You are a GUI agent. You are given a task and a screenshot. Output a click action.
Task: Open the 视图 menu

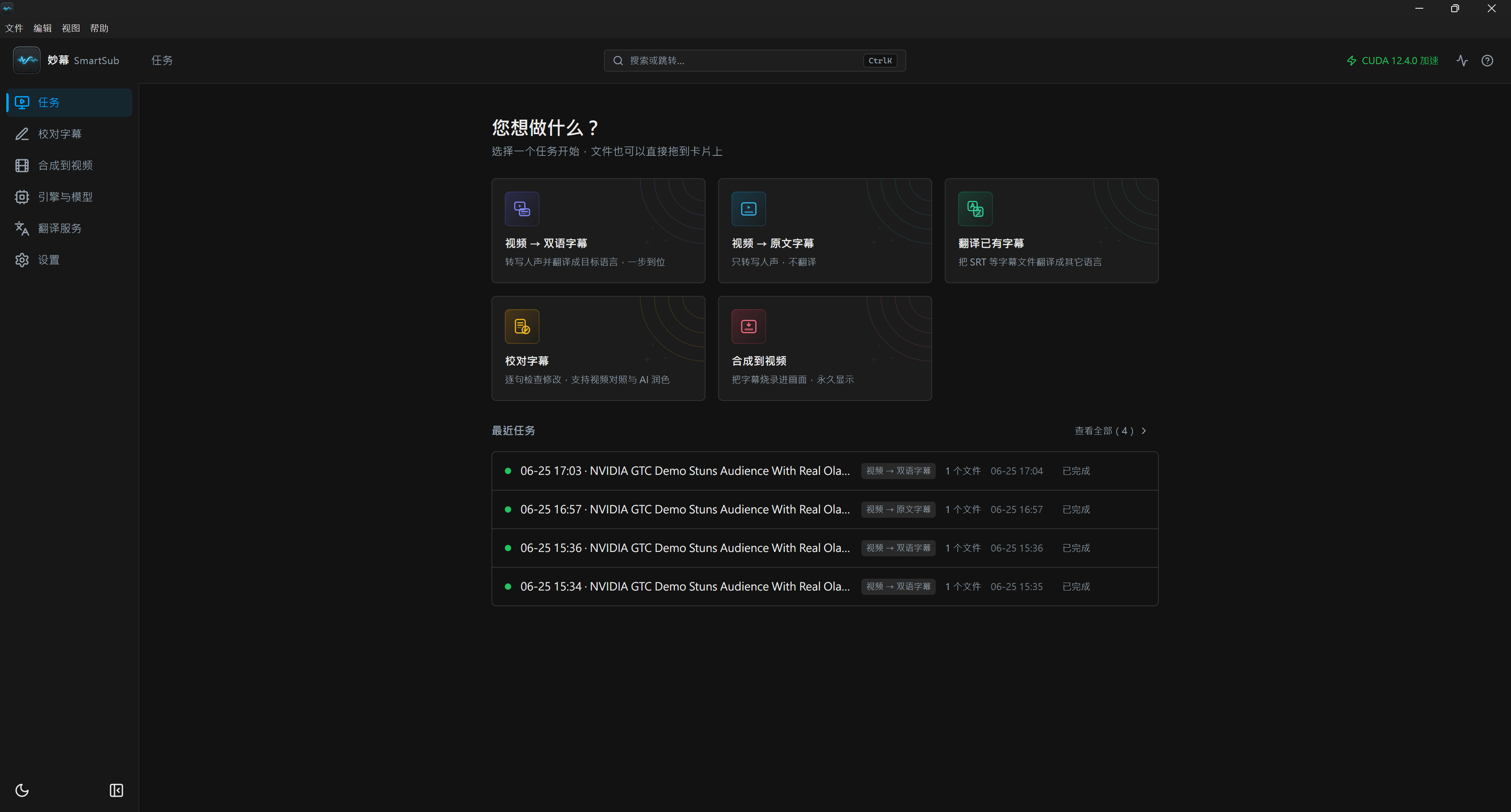71,28
